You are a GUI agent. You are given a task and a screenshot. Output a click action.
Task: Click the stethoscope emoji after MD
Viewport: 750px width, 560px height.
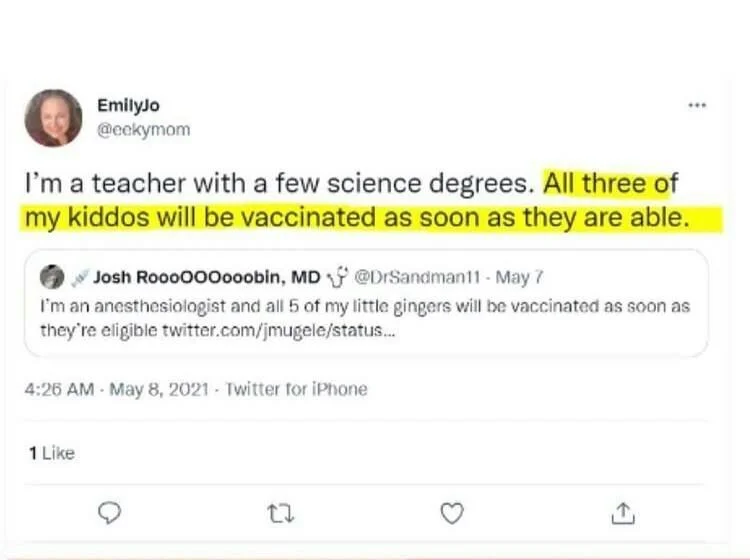coord(335,276)
